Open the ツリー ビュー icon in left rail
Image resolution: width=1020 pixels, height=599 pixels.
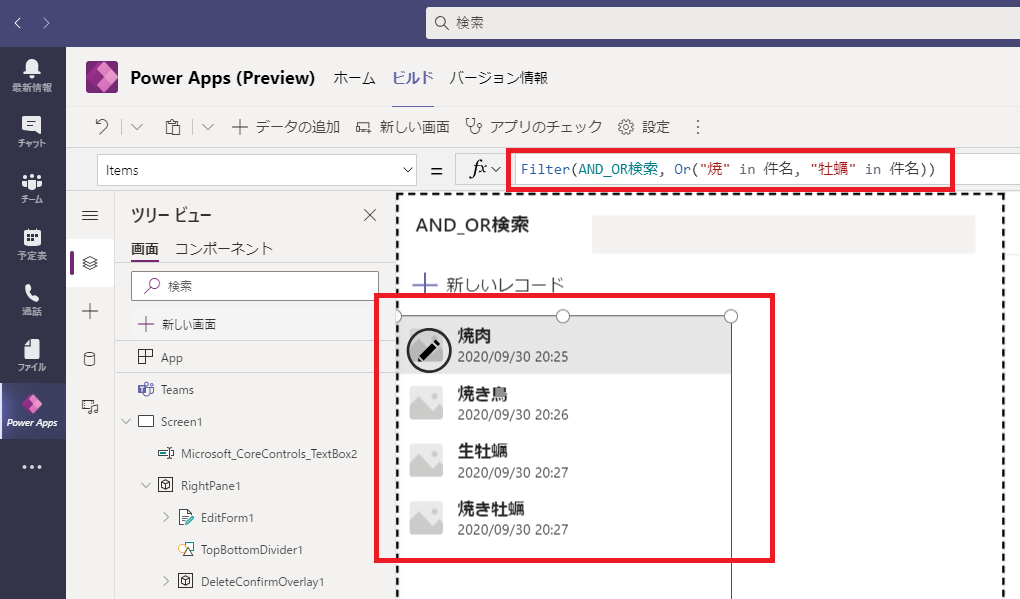pos(89,262)
